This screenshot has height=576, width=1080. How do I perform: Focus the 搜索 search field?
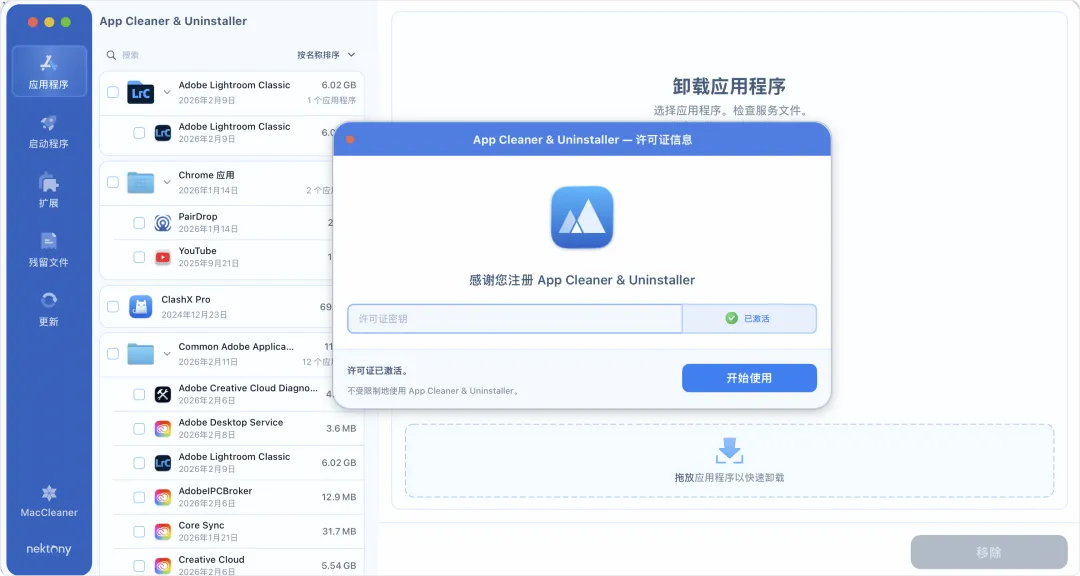pyautogui.click(x=200, y=55)
